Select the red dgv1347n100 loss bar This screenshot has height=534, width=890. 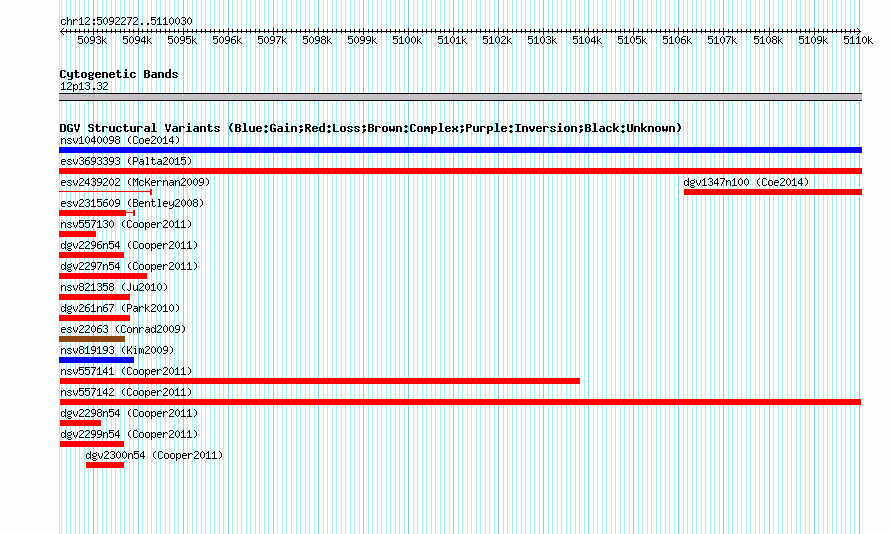coord(773,192)
